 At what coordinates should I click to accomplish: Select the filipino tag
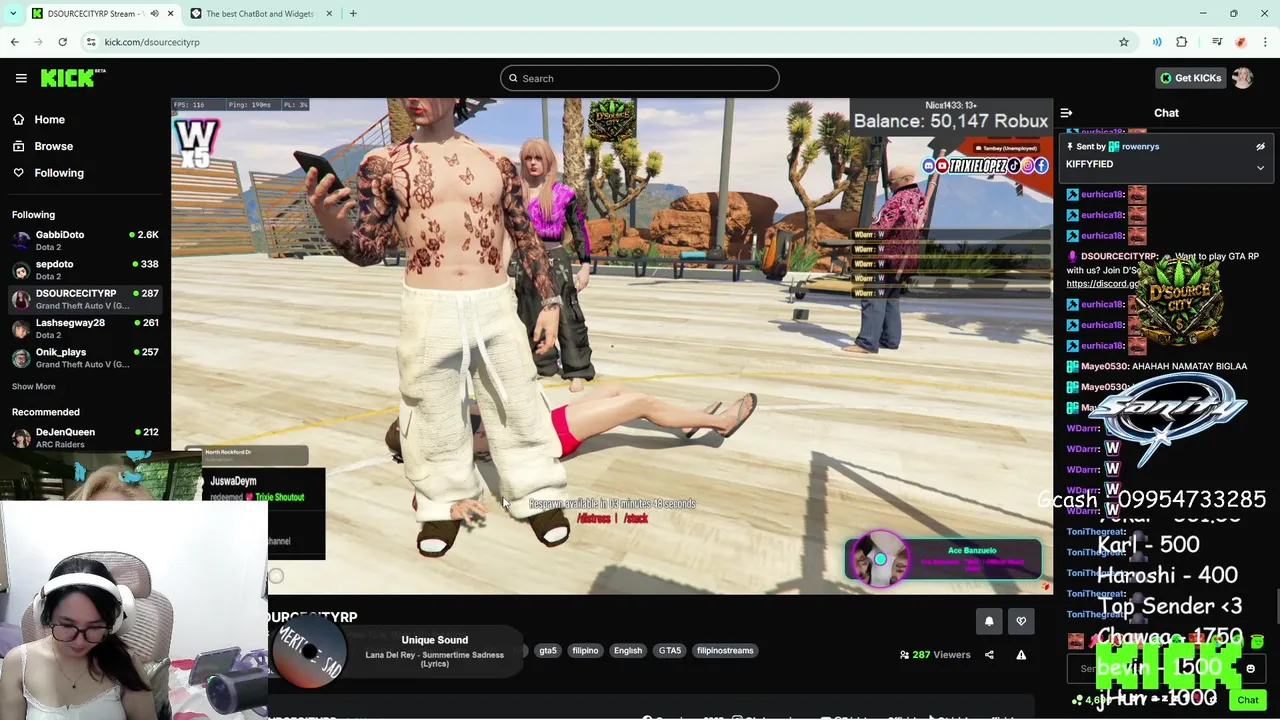coord(585,651)
